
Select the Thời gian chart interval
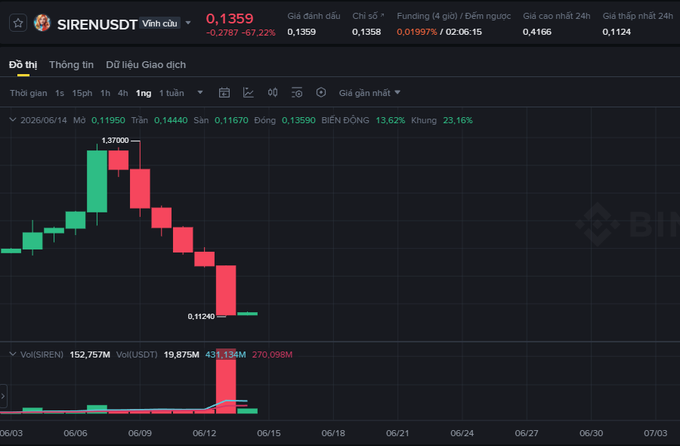pos(29,93)
